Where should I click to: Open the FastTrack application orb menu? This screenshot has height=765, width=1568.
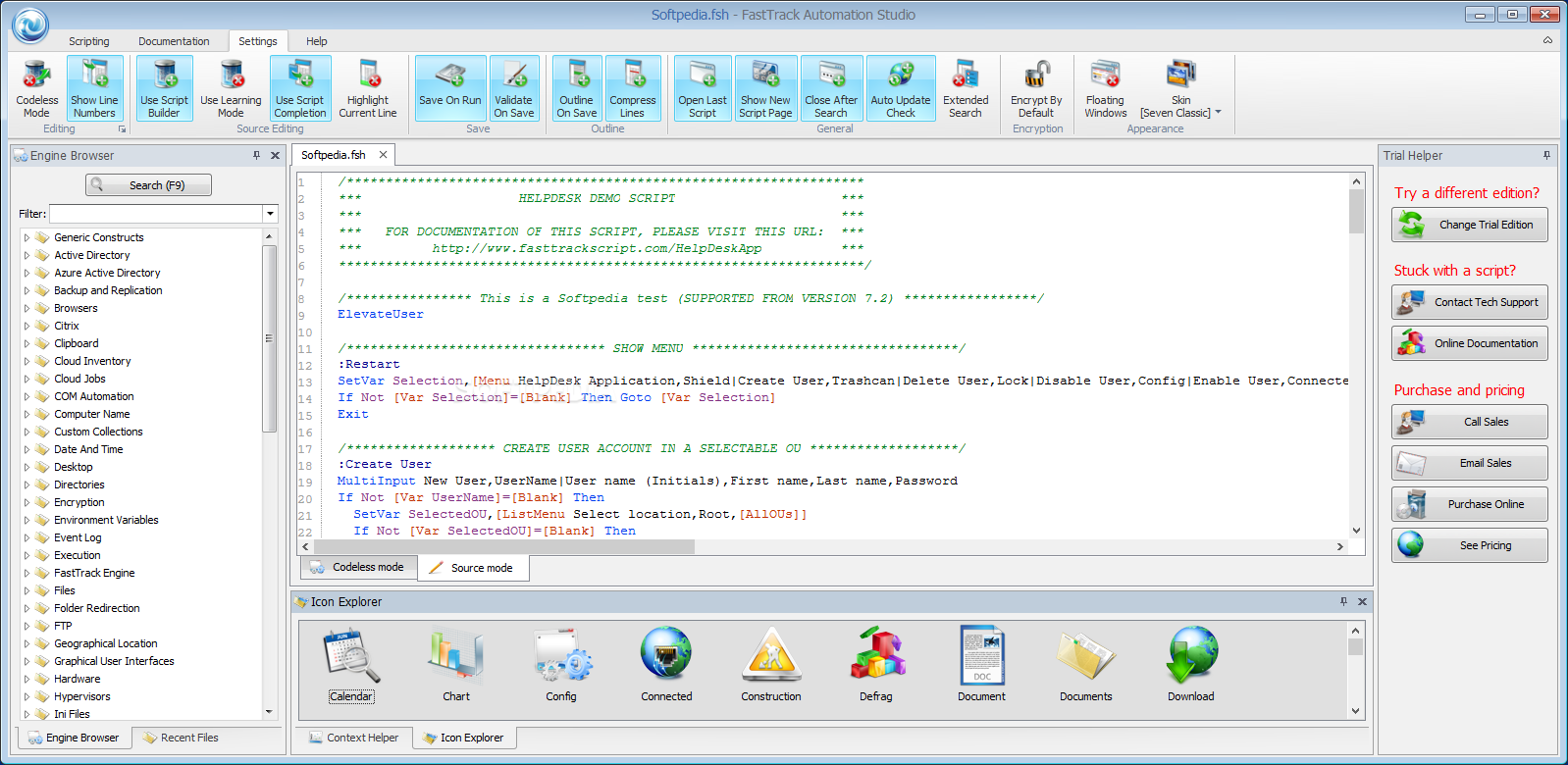(x=30, y=25)
